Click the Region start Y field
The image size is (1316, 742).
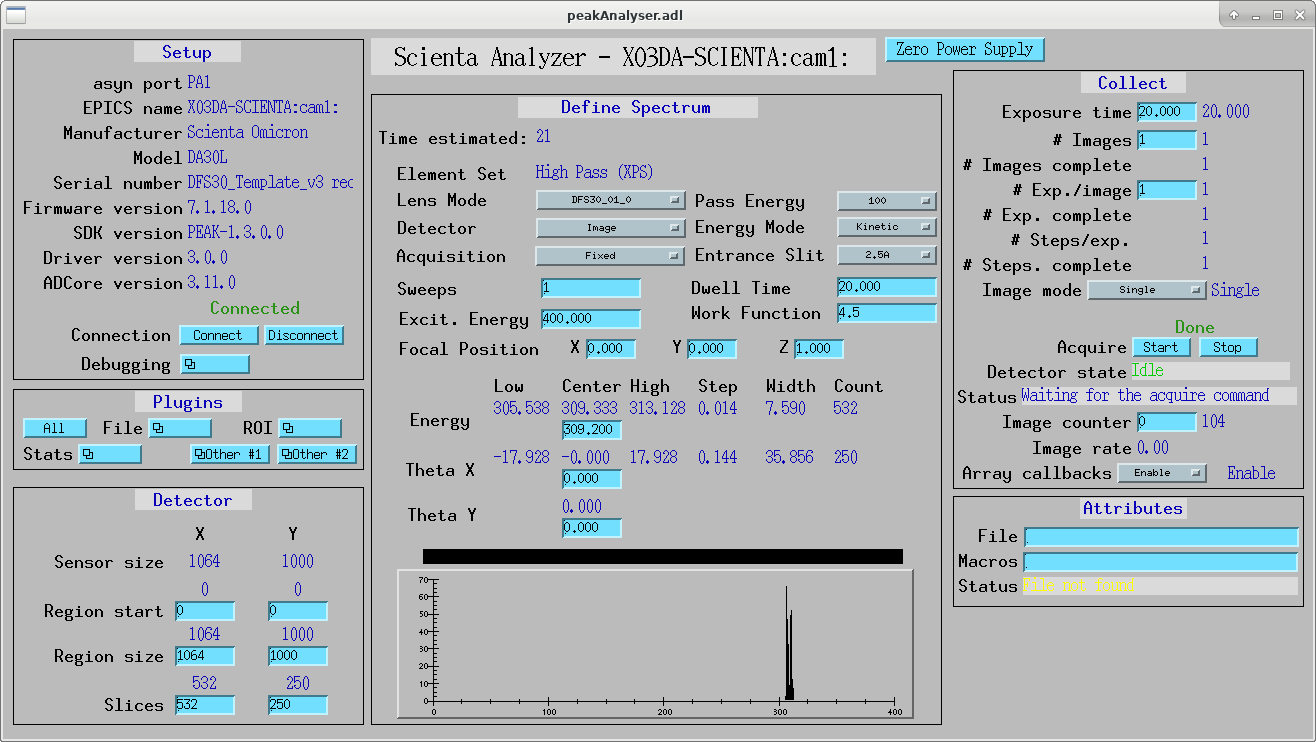pyautogui.click(x=298, y=611)
